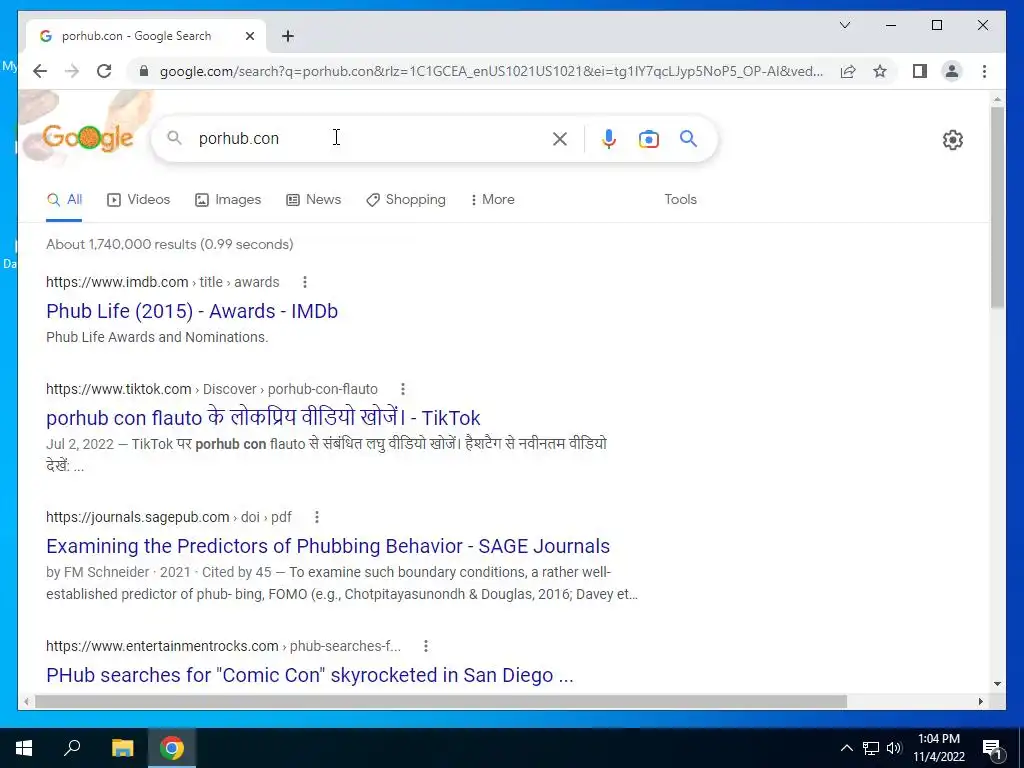Open options menu for entertainmentrocks result
Screen dimensions: 1024x768
(x=426, y=646)
